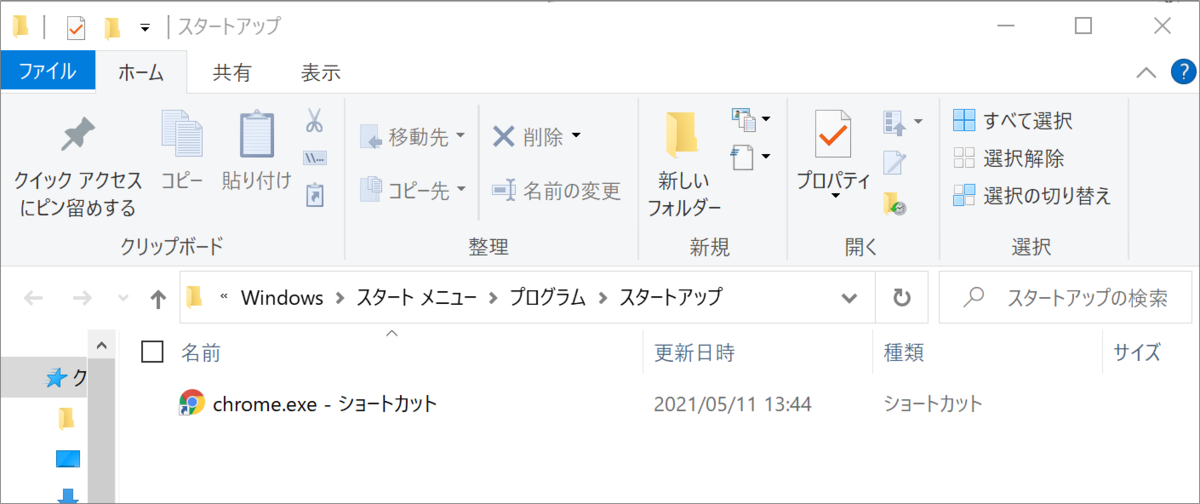Click the Copy (コピー) ribbon button
Screen dimensions: 1200x504
pyautogui.click(x=182, y=150)
